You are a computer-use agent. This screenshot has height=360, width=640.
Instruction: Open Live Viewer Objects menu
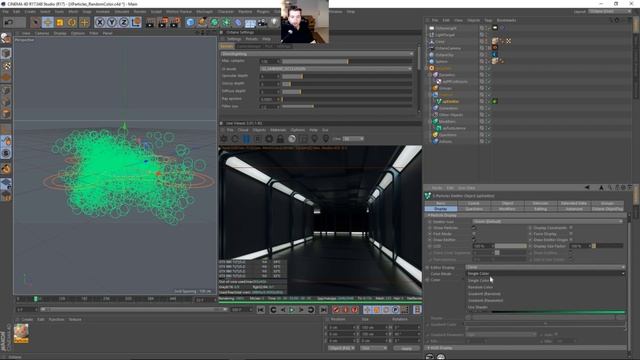pos(259,130)
